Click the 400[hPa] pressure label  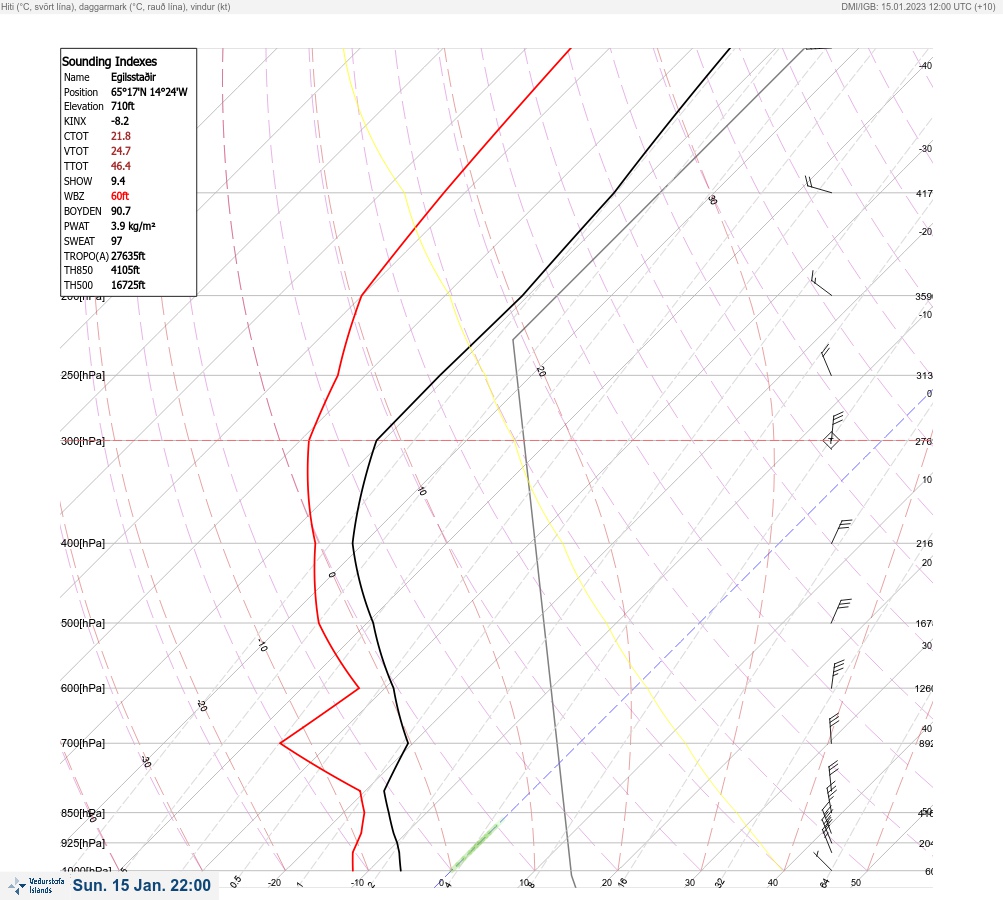pyautogui.click(x=83, y=543)
